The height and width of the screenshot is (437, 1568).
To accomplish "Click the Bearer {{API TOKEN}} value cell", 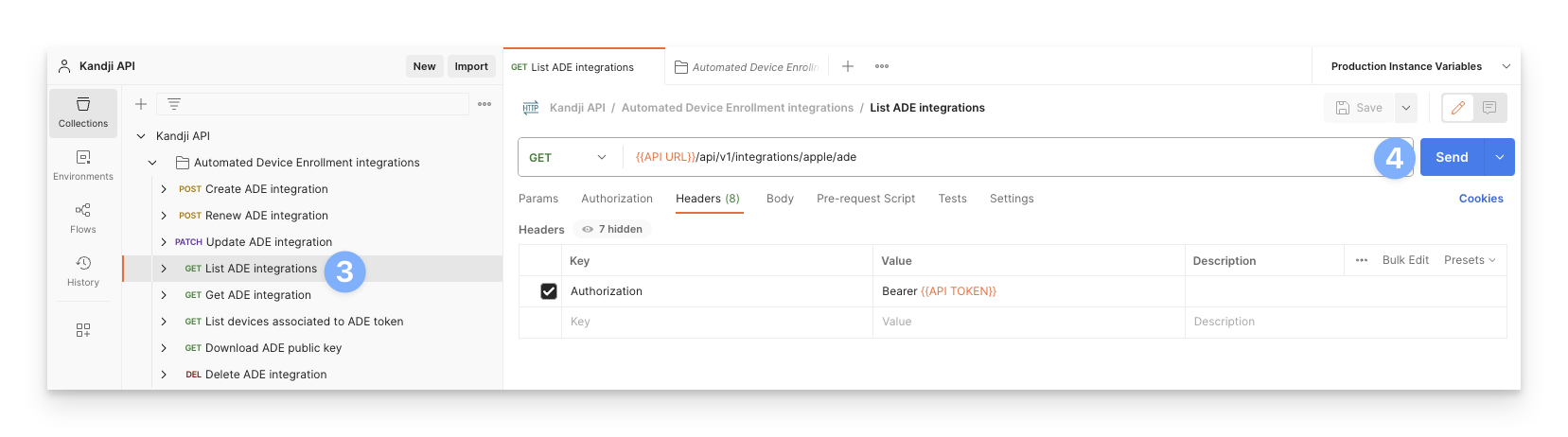I will pos(1029,291).
